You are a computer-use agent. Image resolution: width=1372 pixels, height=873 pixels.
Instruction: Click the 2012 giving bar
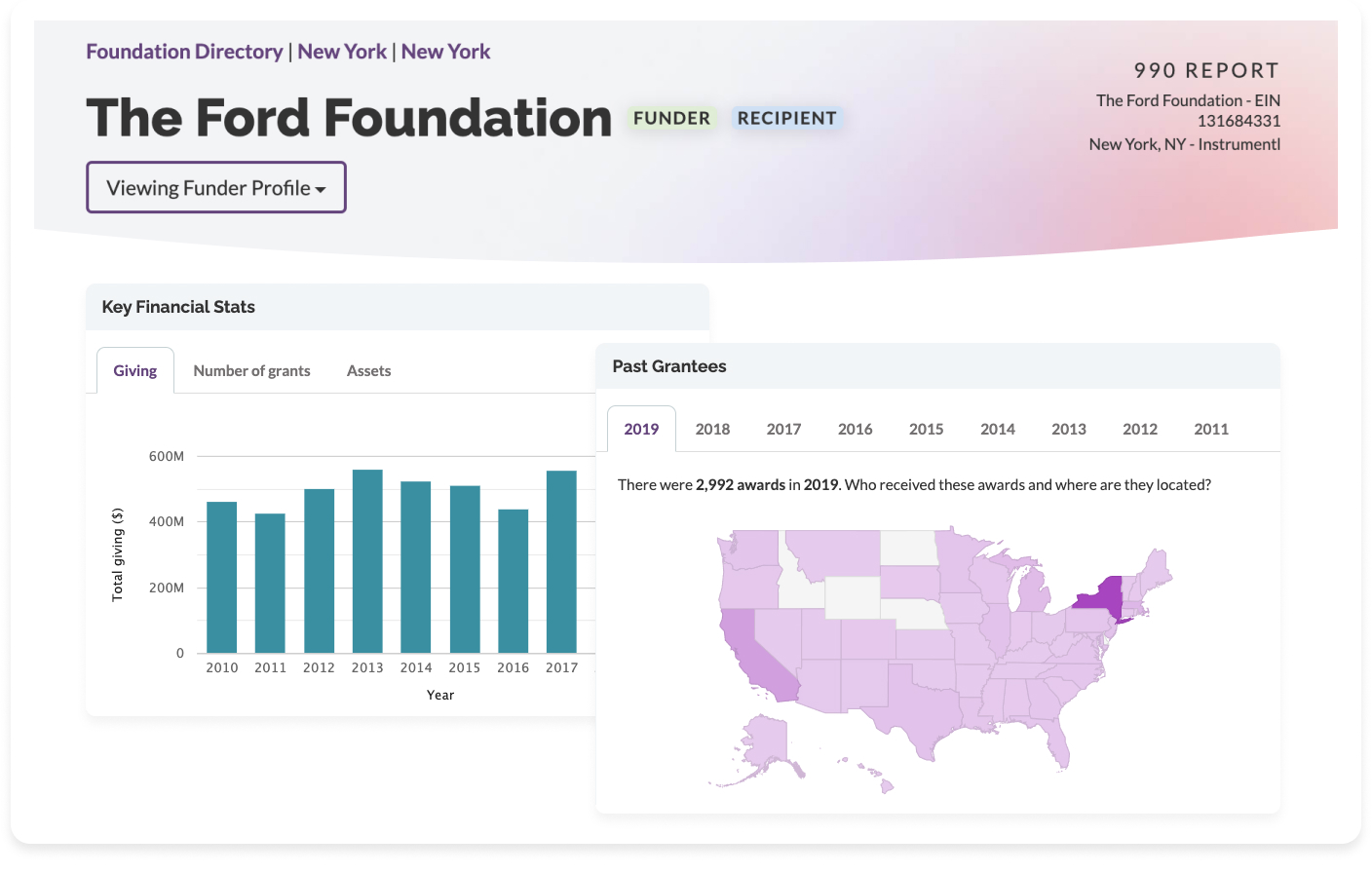click(x=319, y=571)
